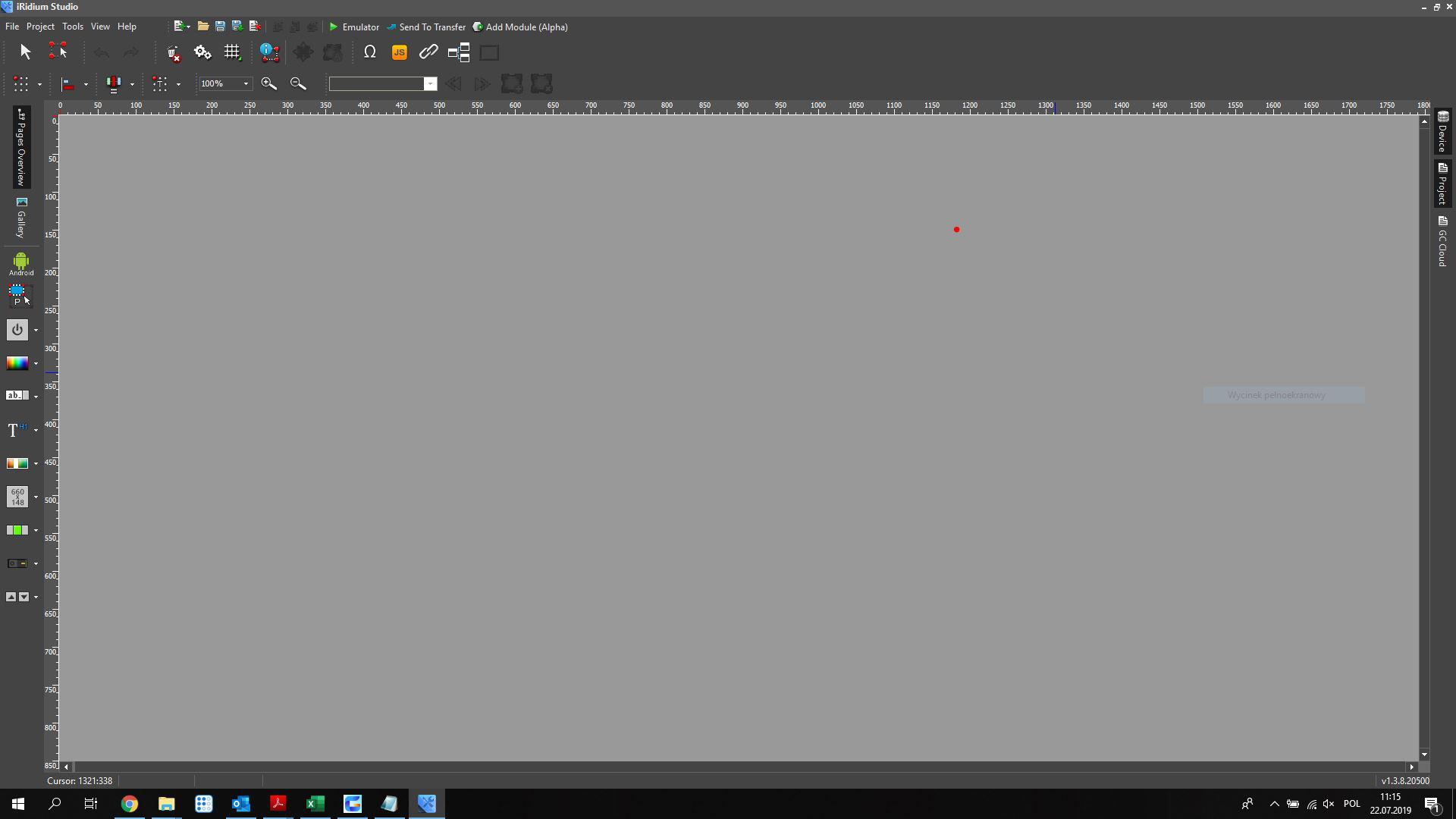Open the Device side tab
The height and width of the screenshot is (819, 1456).
[1442, 131]
